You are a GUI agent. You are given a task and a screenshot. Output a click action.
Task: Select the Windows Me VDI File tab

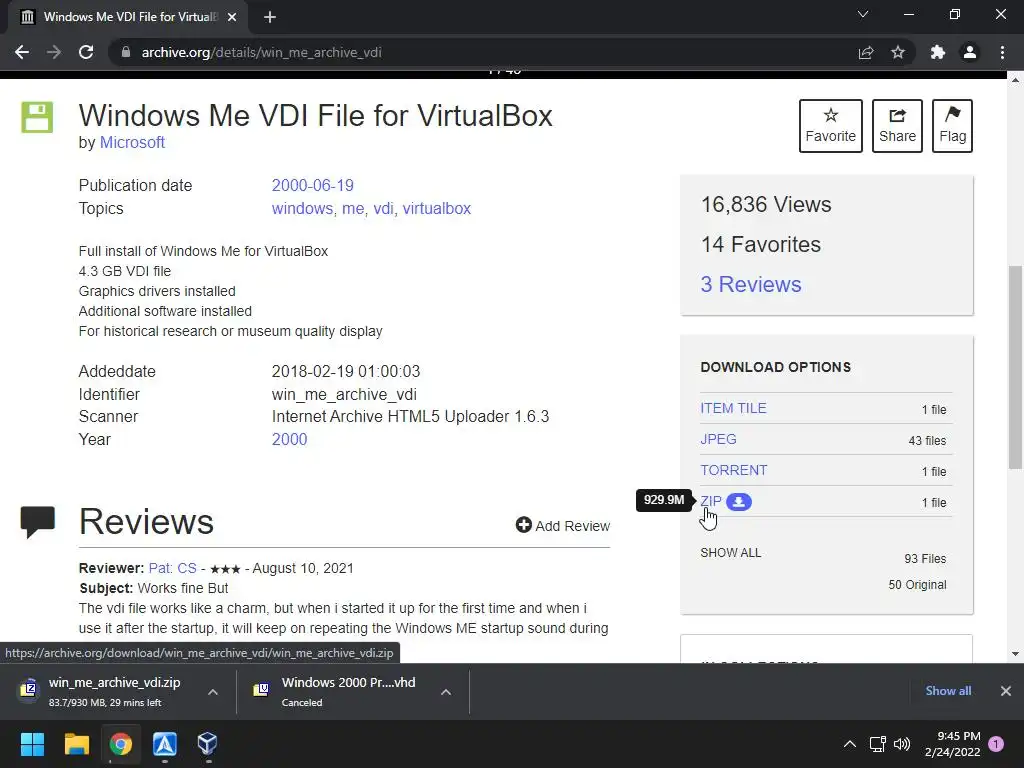pos(127,17)
